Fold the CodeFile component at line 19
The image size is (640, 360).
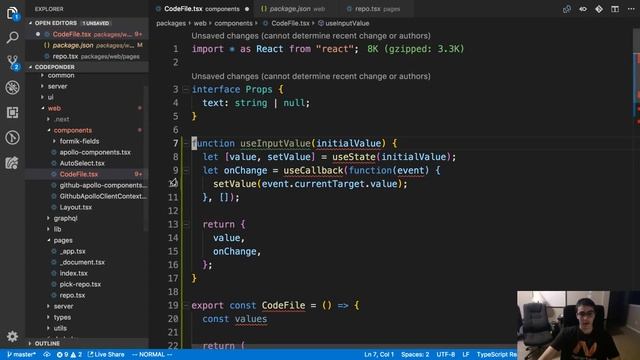[186, 305]
